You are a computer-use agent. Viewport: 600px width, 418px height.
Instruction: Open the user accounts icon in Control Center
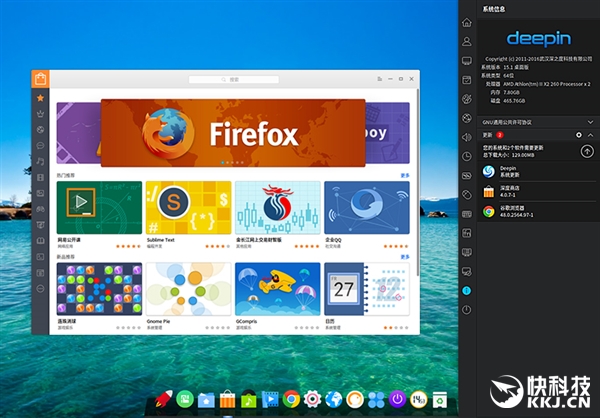pos(466,41)
